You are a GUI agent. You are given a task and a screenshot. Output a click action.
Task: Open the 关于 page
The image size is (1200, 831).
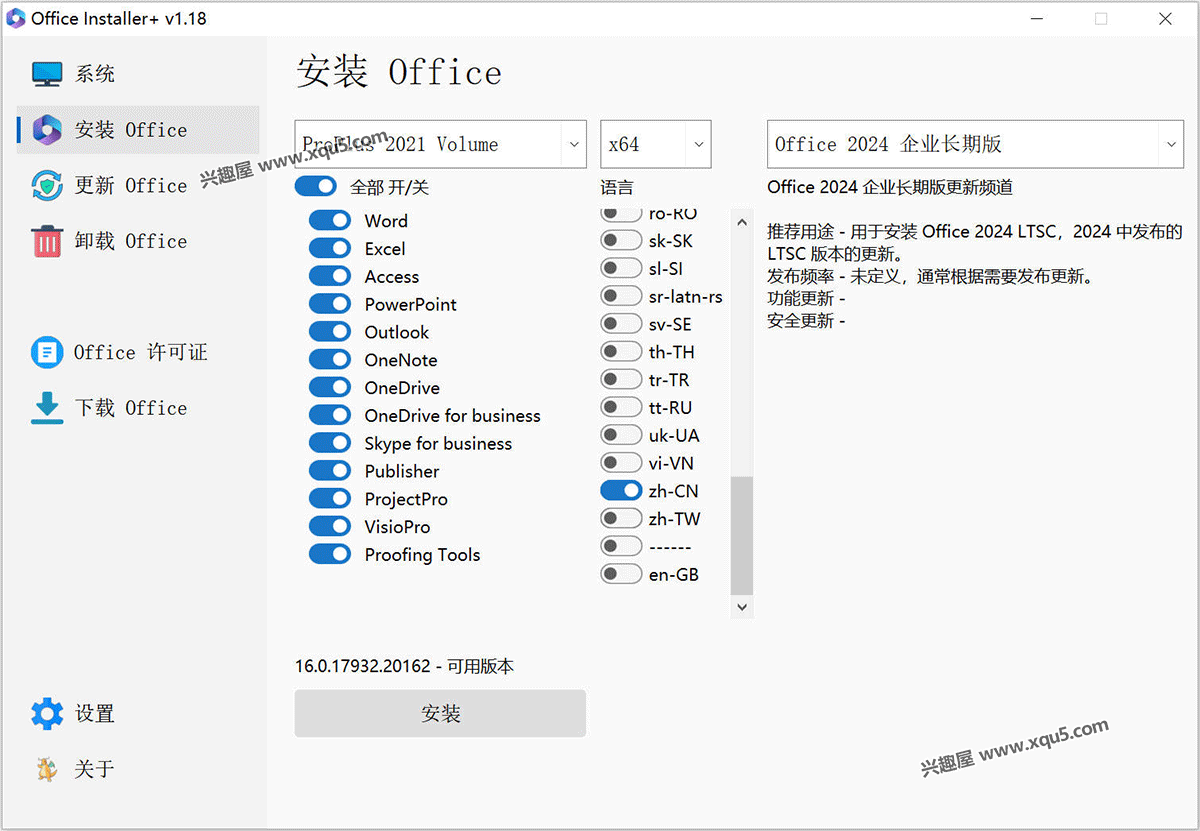138,769
